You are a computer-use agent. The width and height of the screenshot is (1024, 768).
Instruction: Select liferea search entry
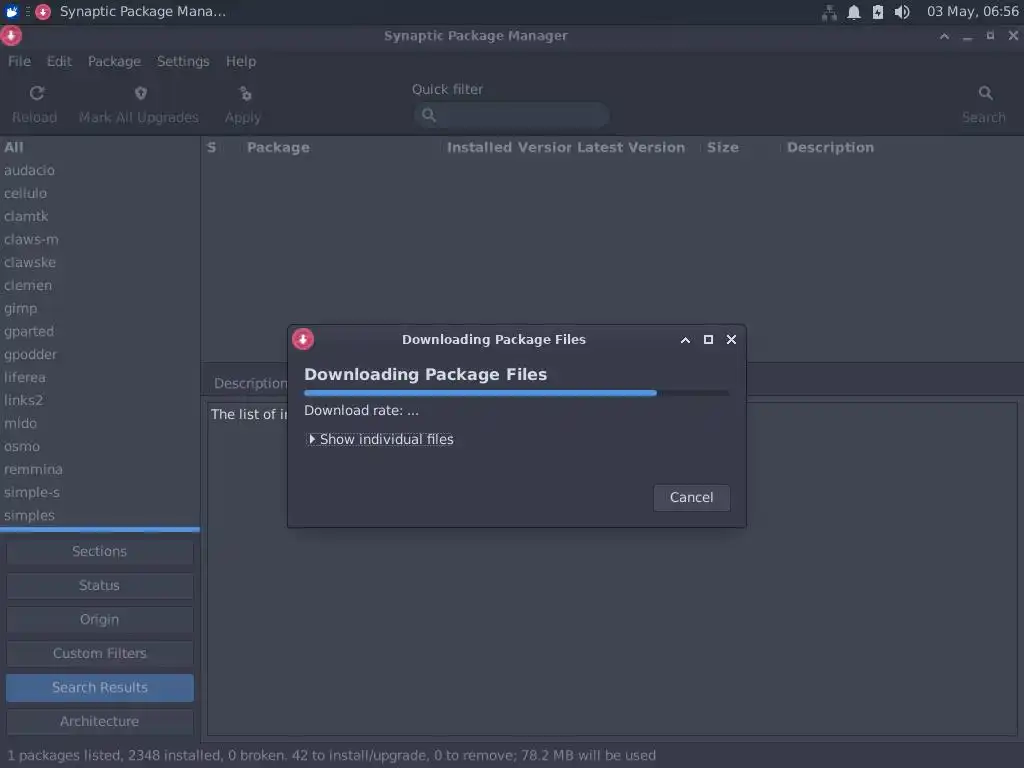coord(25,377)
